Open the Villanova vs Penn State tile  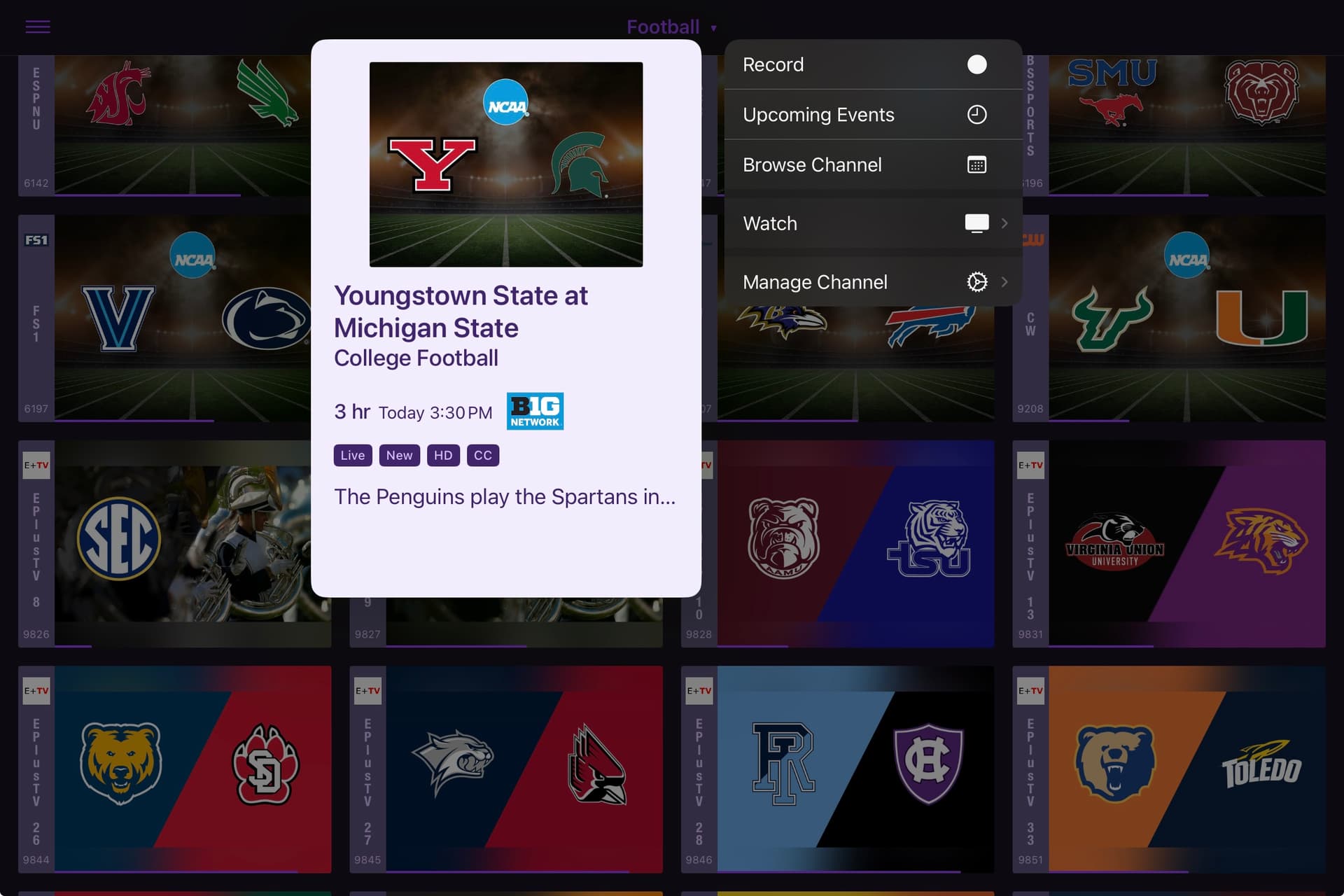click(x=182, y=318)
